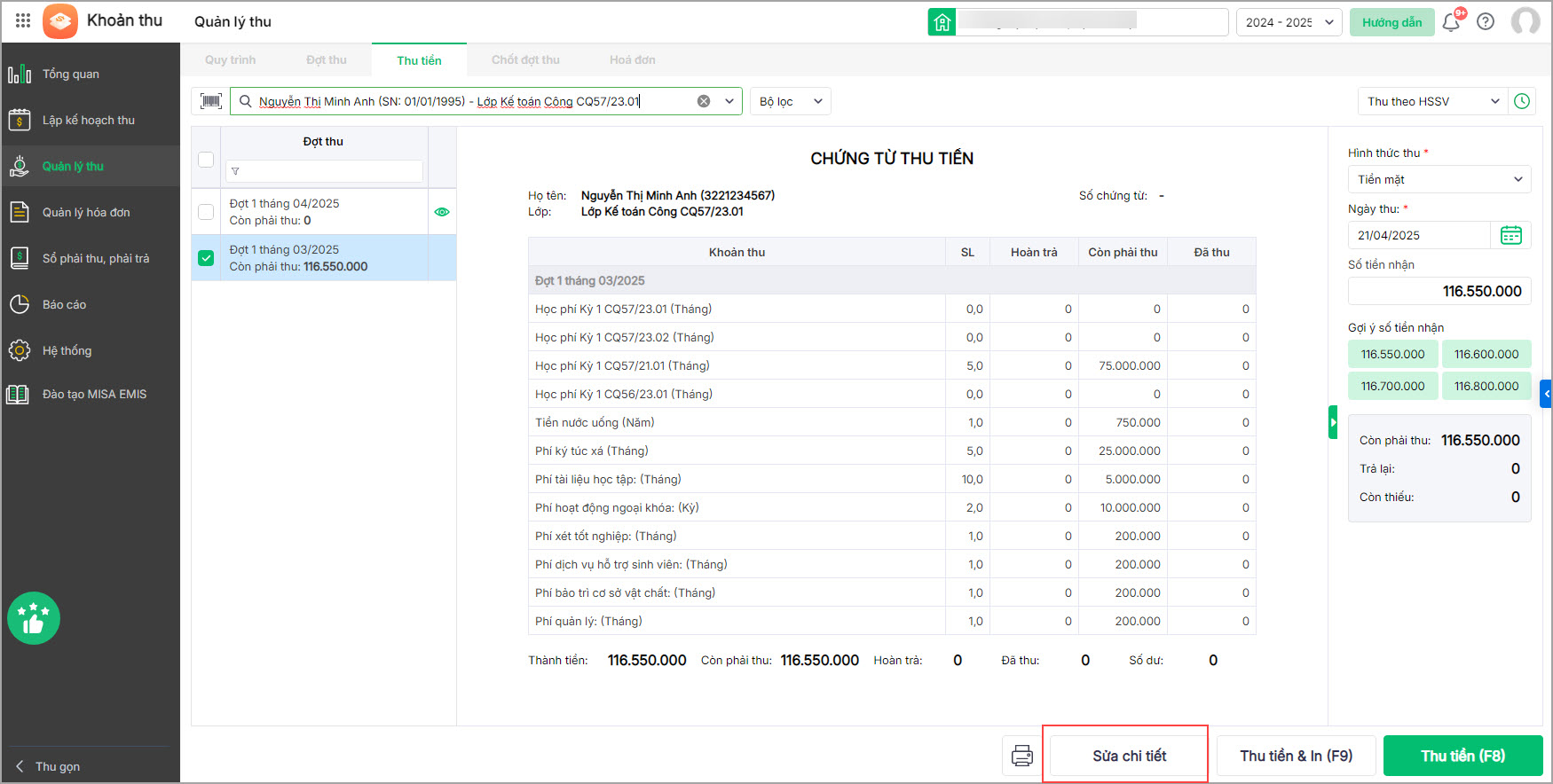Click the barcode scanner icon

(210, 101)
